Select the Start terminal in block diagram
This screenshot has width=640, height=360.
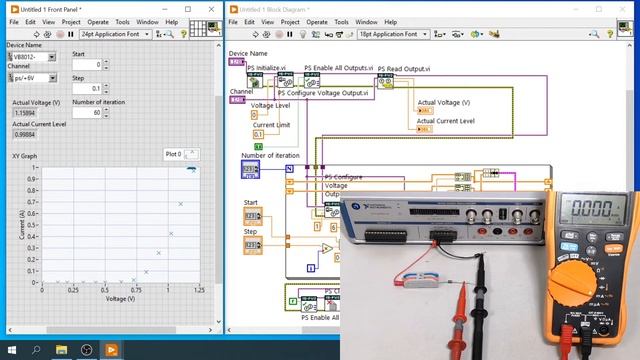tap(253, 216)
